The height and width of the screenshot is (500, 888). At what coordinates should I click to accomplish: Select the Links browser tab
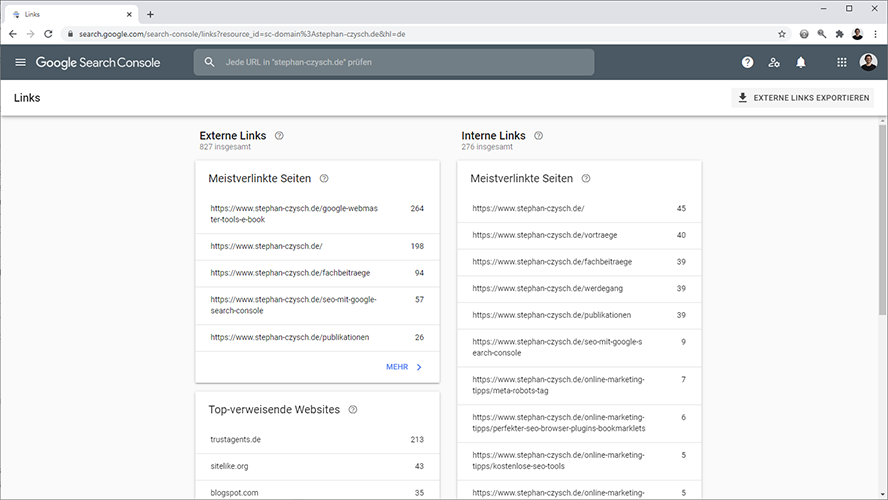pyautogui.click(x=67, y=14)
